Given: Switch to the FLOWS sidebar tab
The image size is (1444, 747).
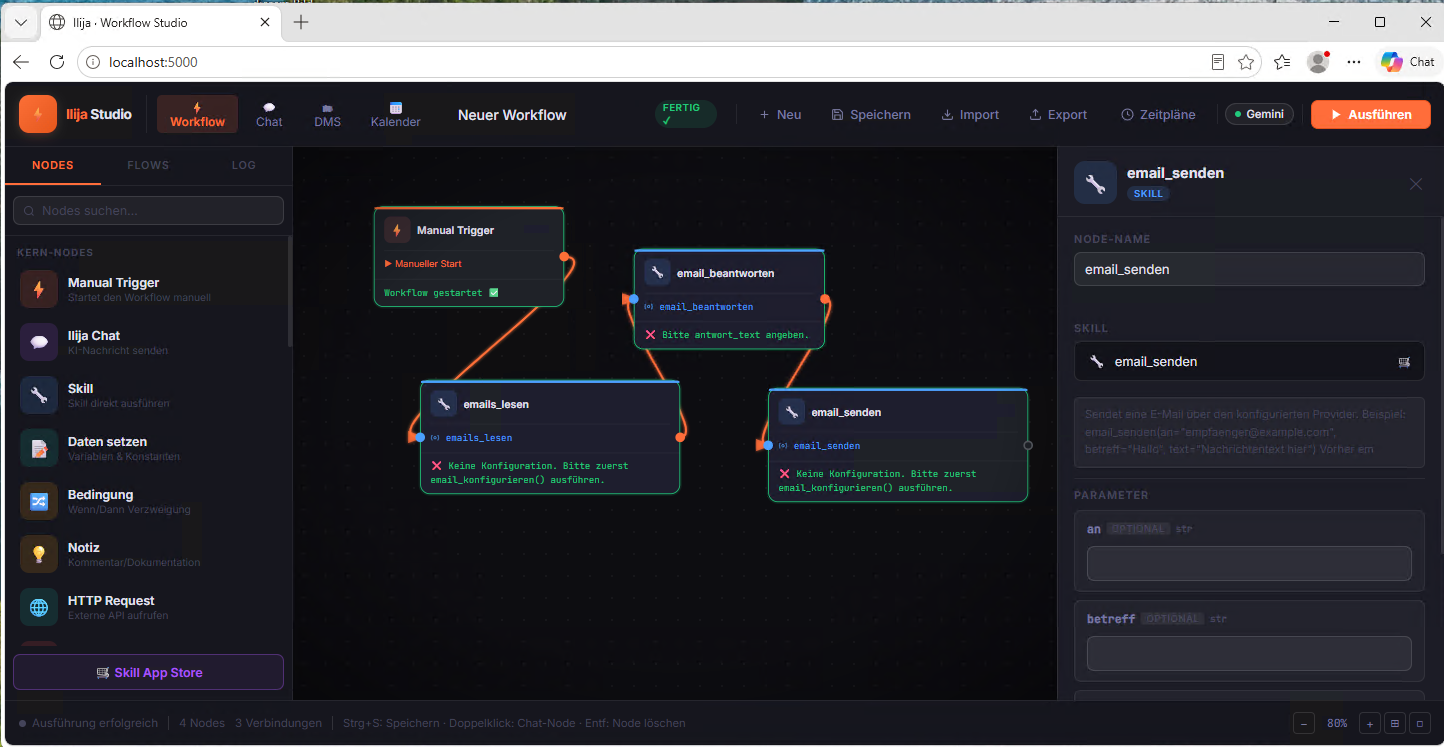Looking at the screenshot, I should coord(148,165).
